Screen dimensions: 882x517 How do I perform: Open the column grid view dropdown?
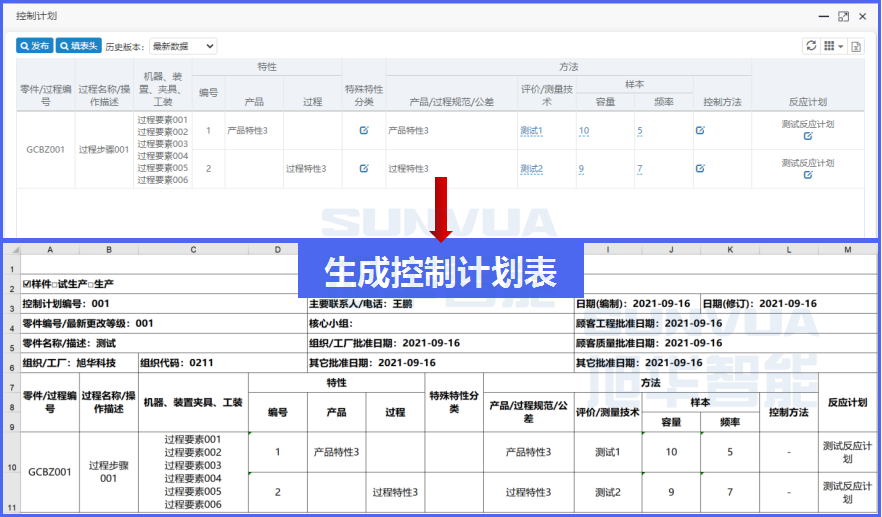(x=833, y=46)
